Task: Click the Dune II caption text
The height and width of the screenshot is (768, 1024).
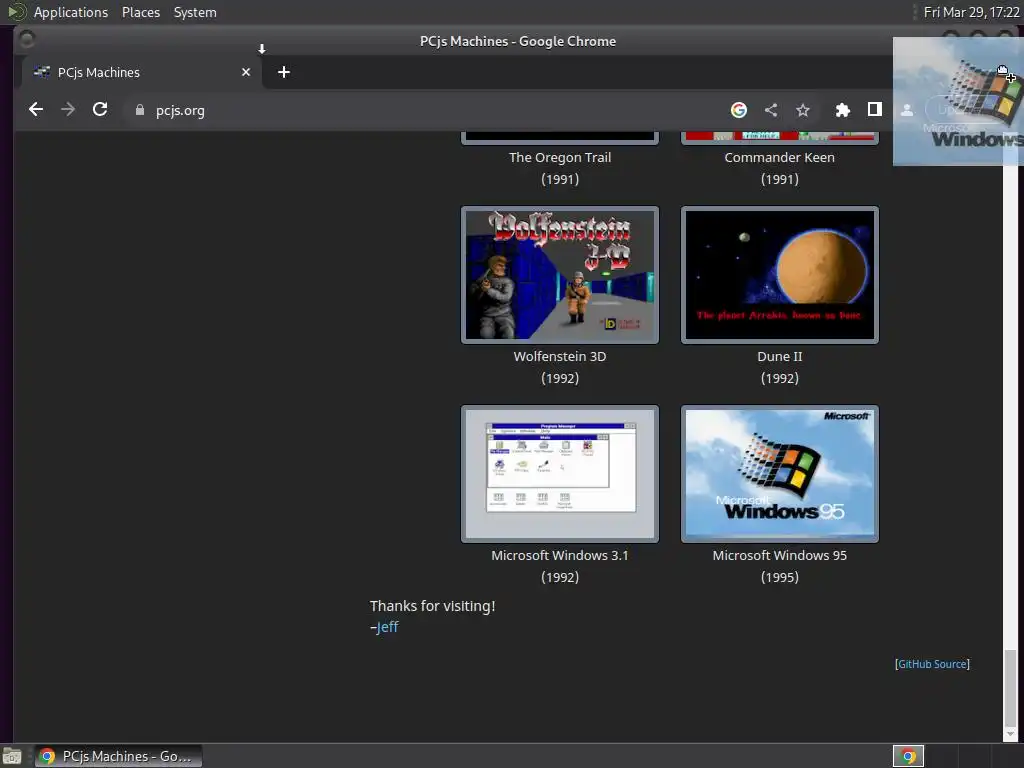Action: (x=780, y=357)
